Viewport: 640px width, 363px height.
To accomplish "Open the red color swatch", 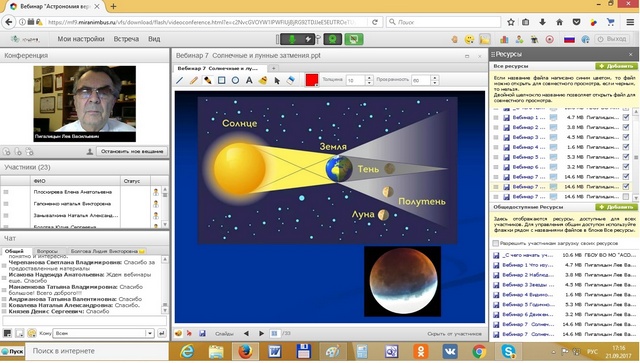I will pos(312,80).
